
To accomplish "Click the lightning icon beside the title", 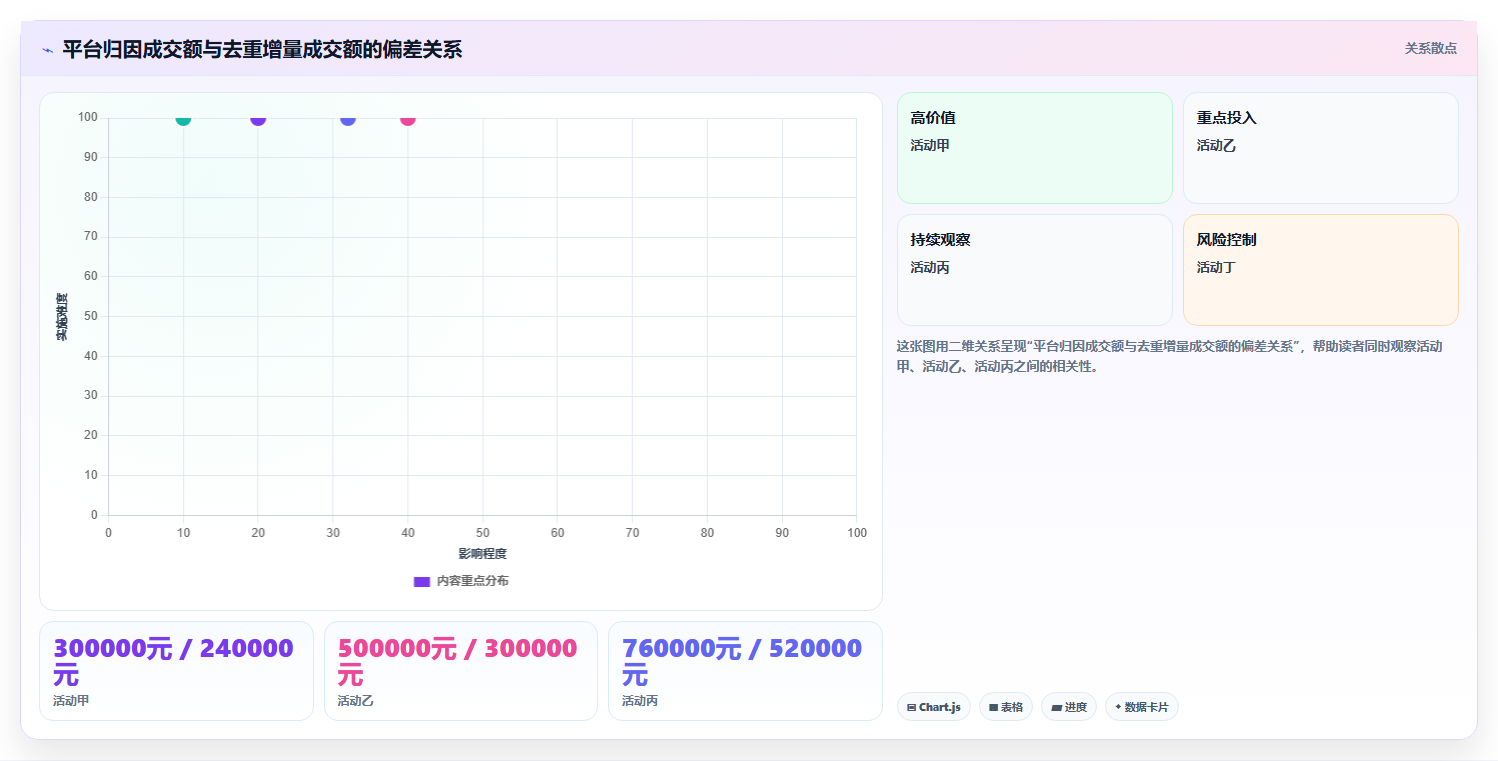I will 47,50.
